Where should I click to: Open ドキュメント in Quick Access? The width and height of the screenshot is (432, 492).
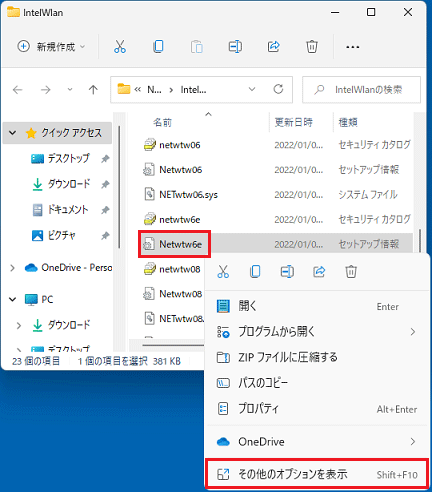(68, 210)
